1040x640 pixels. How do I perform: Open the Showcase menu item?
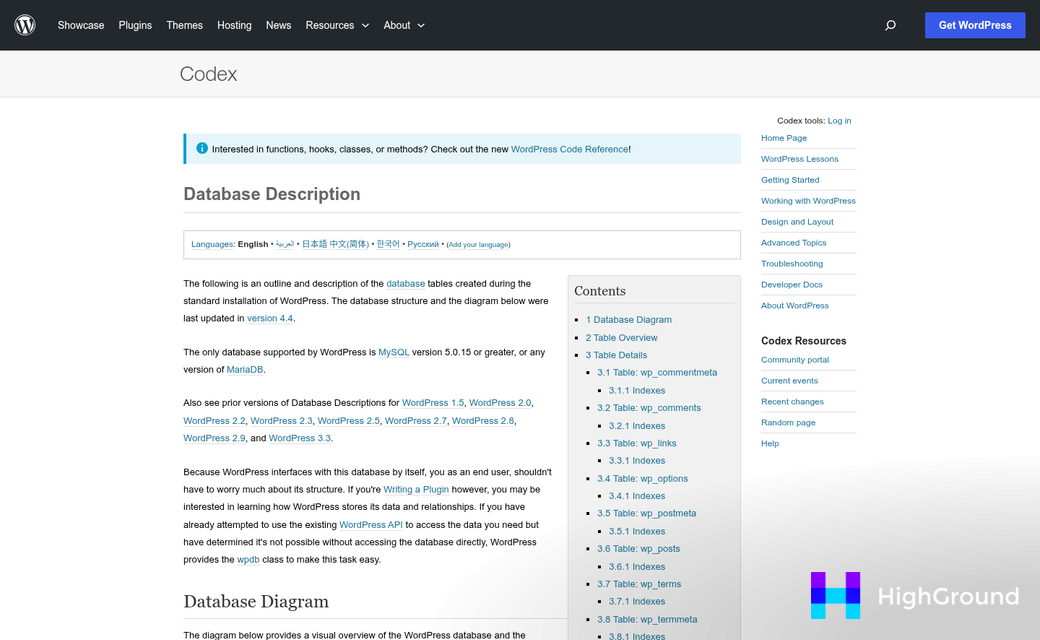pyautogui.click(x=81, y=25)
